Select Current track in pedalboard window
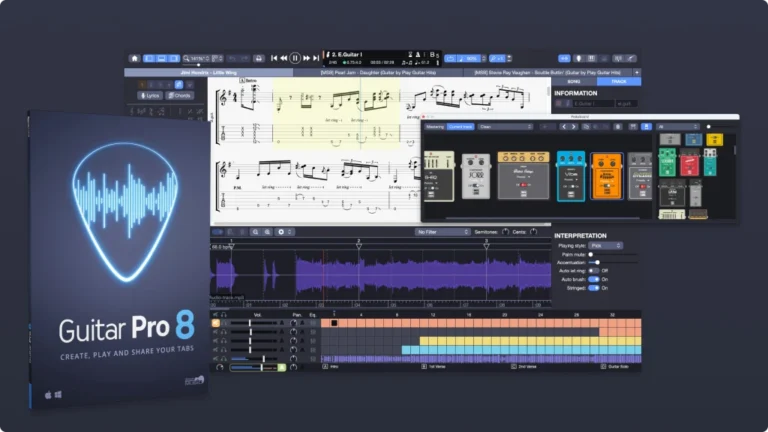The height and width of the screenshot is (432, 768). tap(460, 127)
